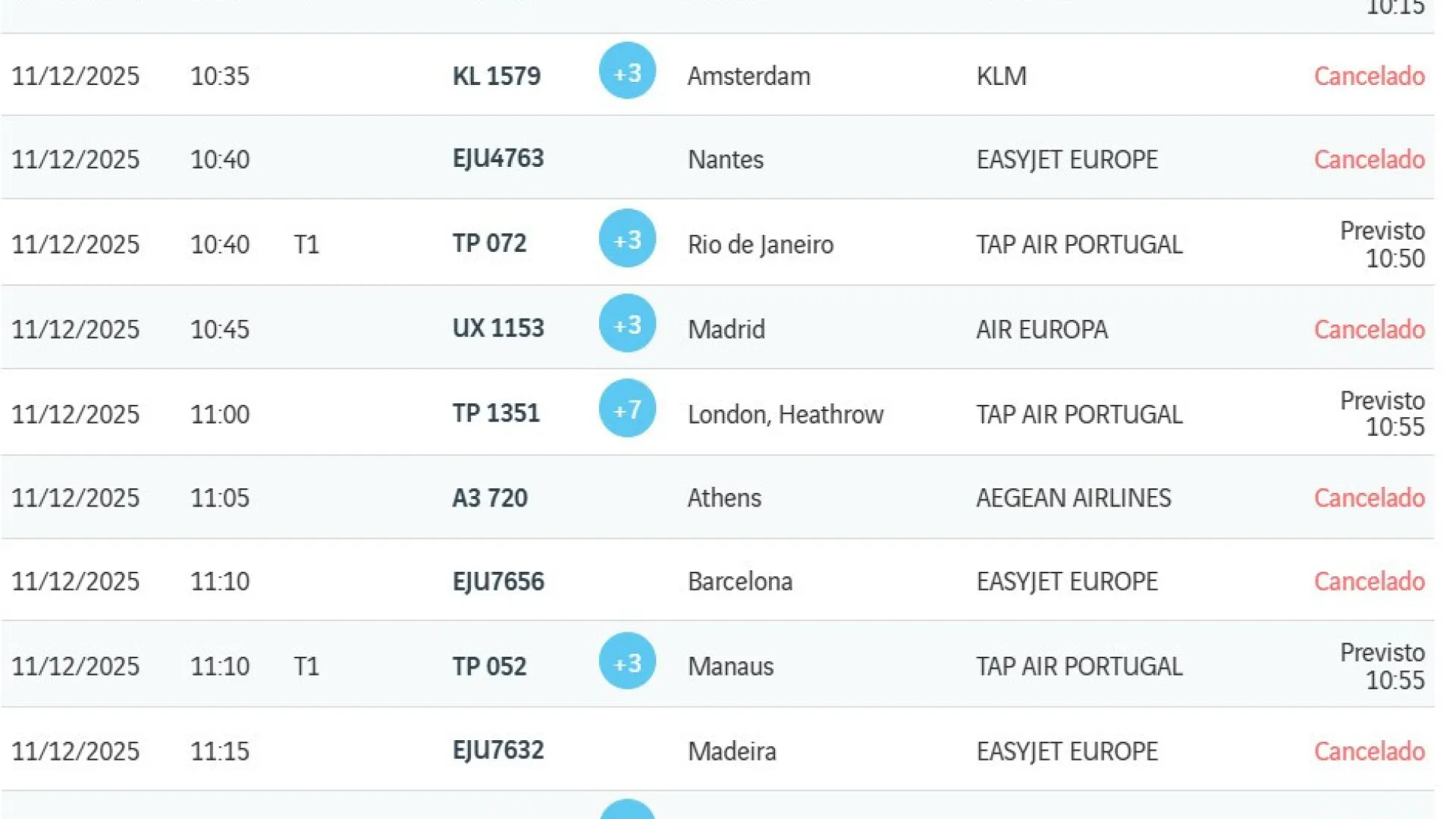Open flight A3 720 details
Image resolution: width=1456 pixels, height=819 pixels.
coord(490,498)
